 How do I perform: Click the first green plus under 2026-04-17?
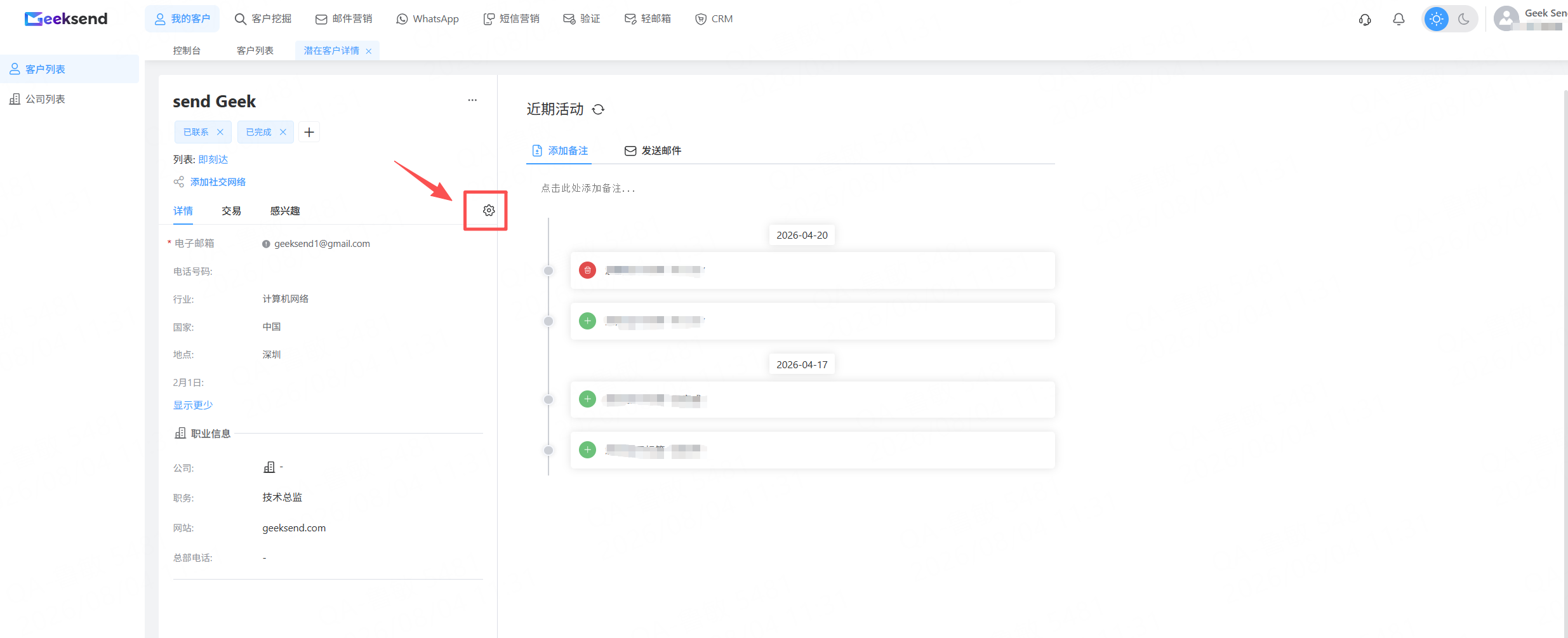(x=588, y=399)
